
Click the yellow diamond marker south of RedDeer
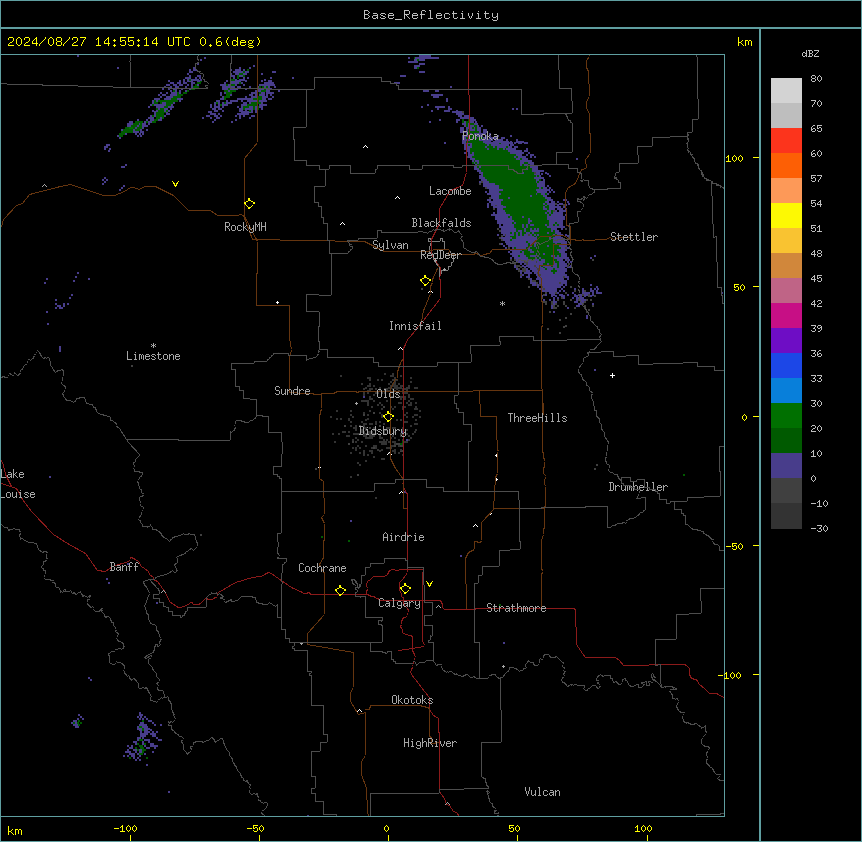(425, 281)
